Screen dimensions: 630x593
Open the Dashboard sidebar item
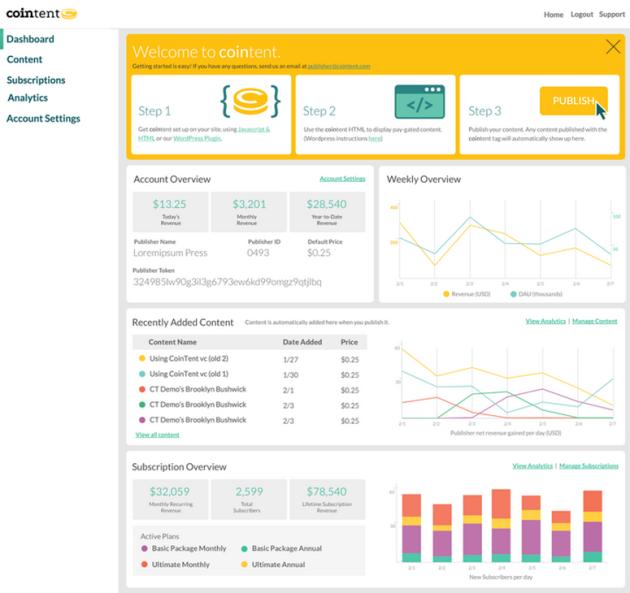tap(30, 39)
